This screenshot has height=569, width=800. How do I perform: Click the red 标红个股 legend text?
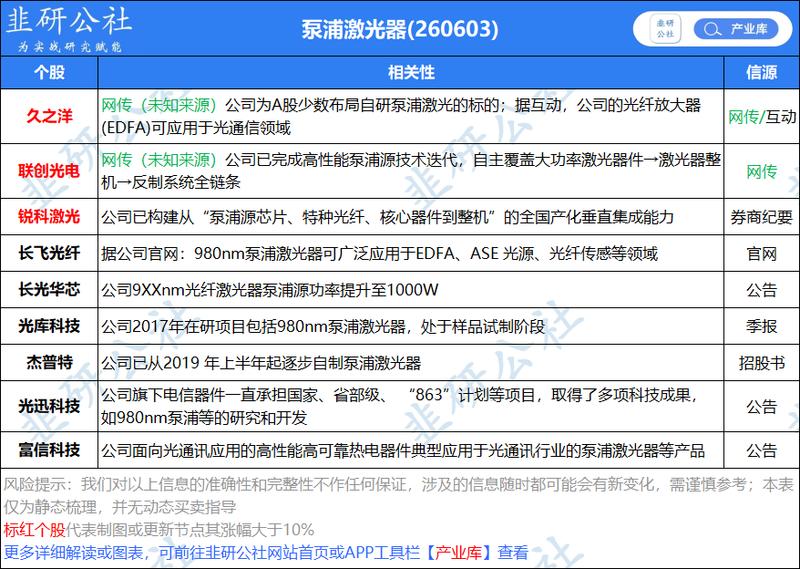click(x=34, y=529)
